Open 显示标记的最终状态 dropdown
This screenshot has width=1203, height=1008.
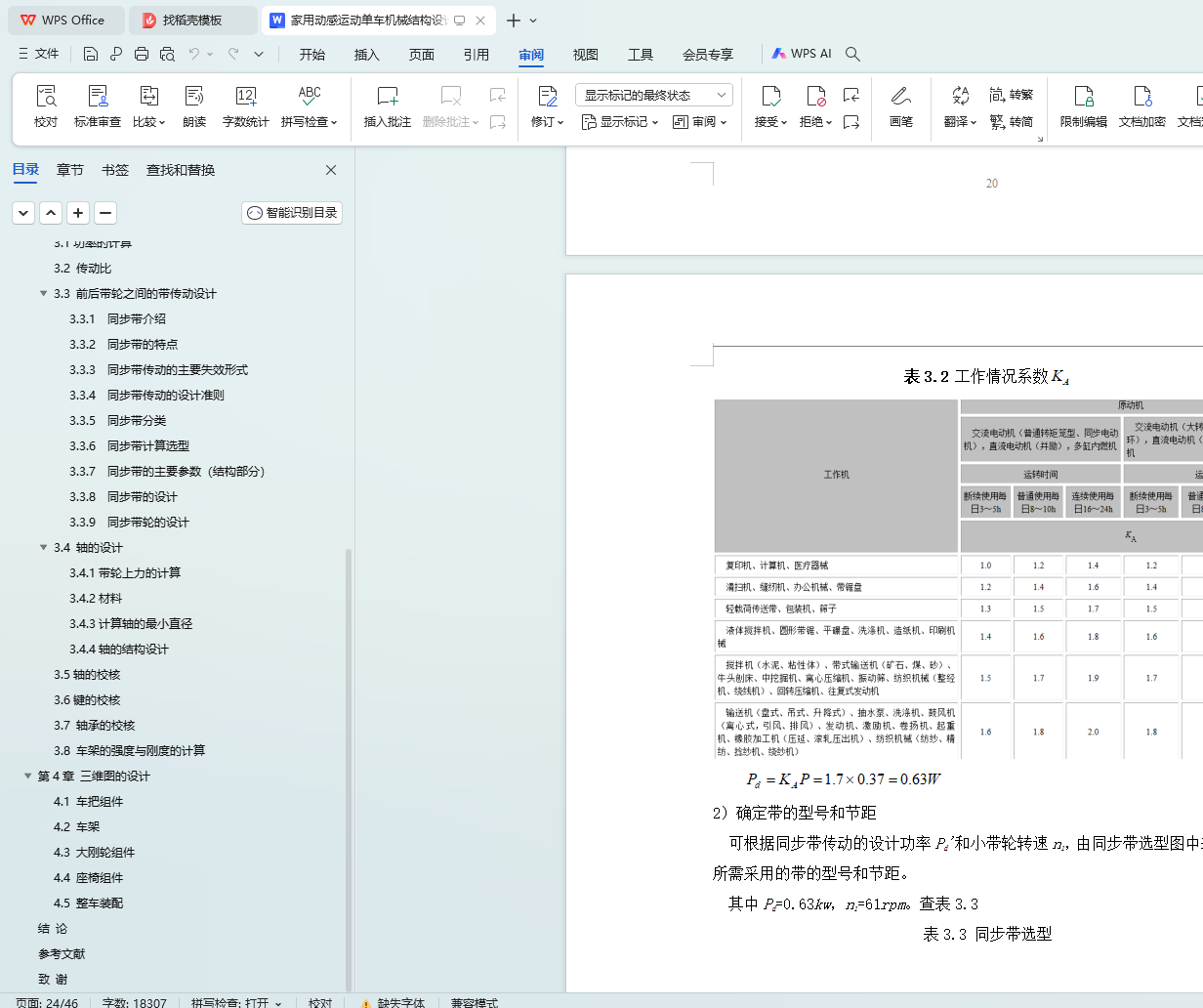click(654, 95)
